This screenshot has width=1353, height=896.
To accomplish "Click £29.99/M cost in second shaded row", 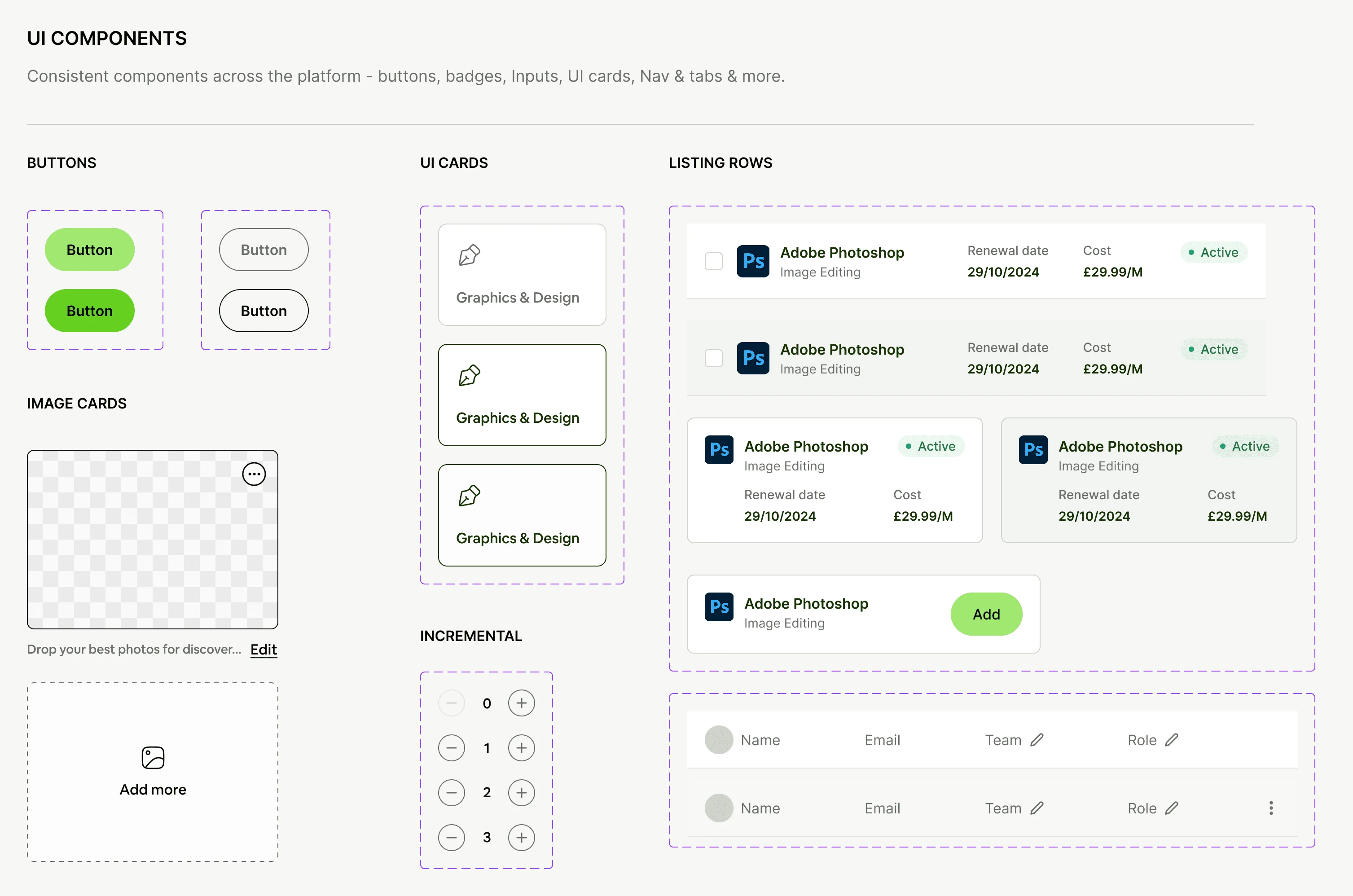I will pyautogui.click(x=1113, y=369).
